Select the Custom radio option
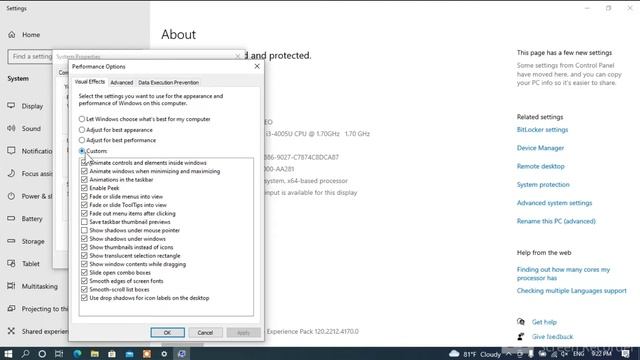The height and width of the screenshot is (360, 640). click(x=82, y=151)
